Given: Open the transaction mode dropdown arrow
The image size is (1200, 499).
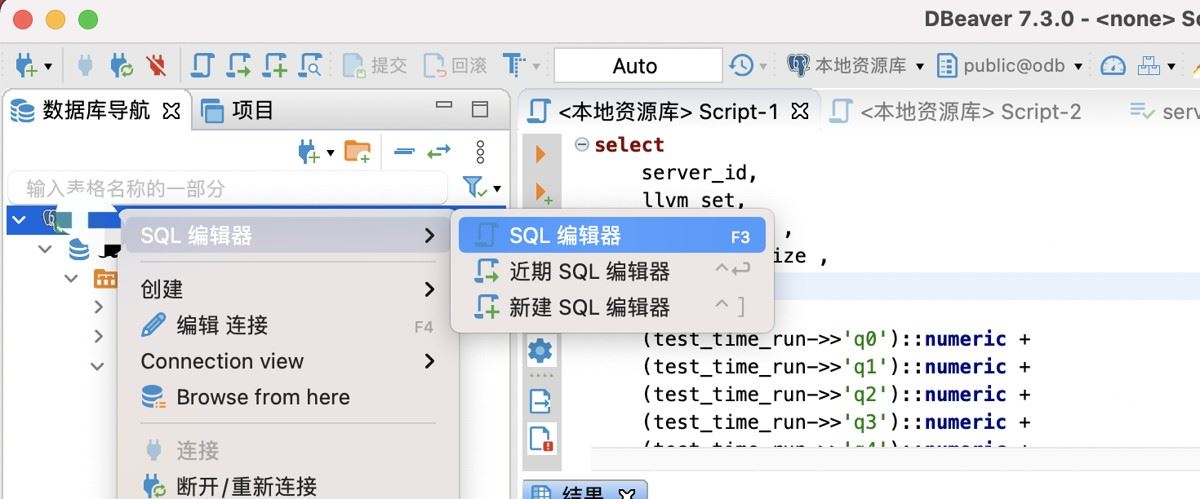Looking at the screenshot, I should [536, 67].
